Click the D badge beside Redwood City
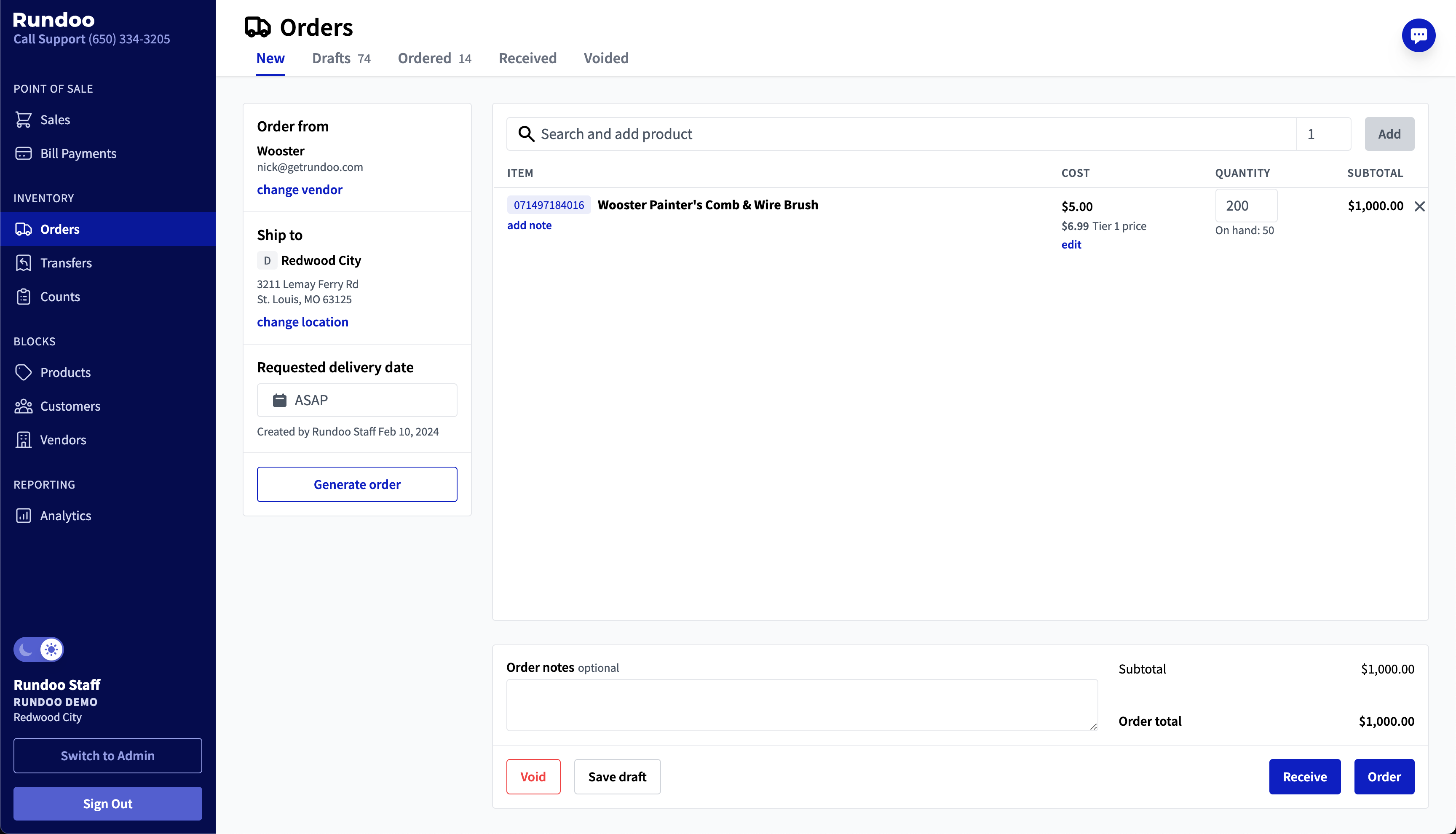Screen dimensions: 1456x834 click(267, 261)
